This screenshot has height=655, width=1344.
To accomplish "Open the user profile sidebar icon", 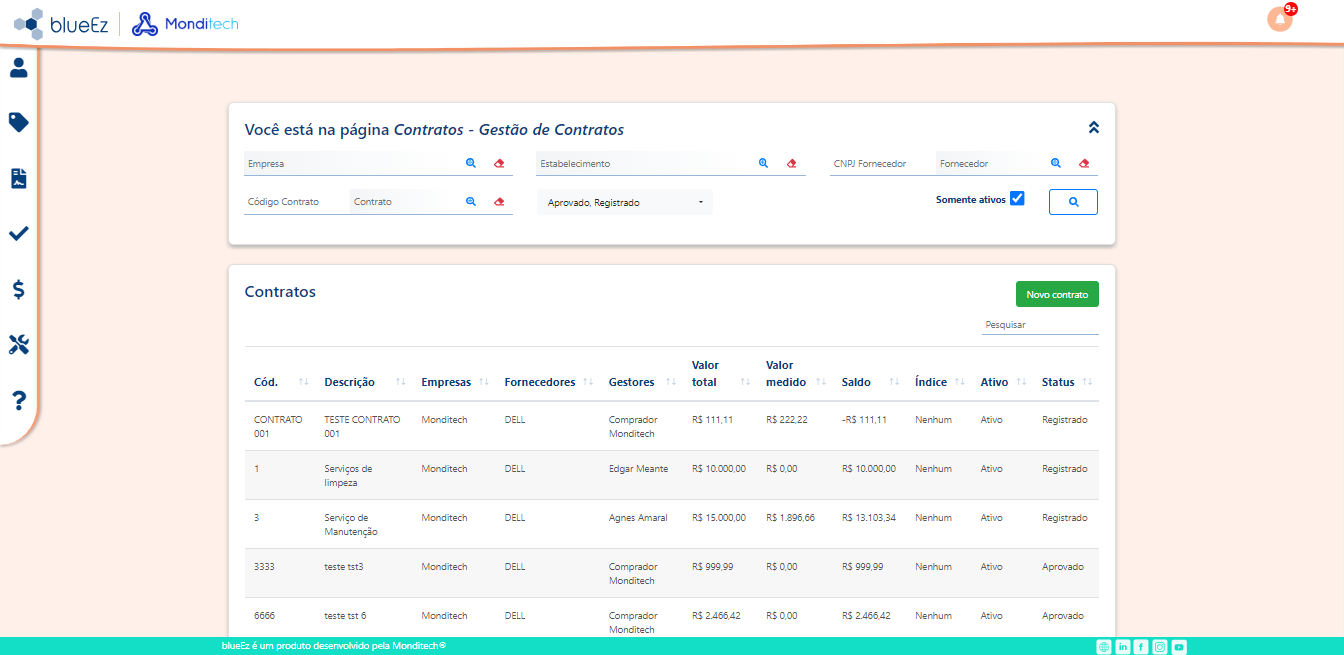I will [18, 68].
